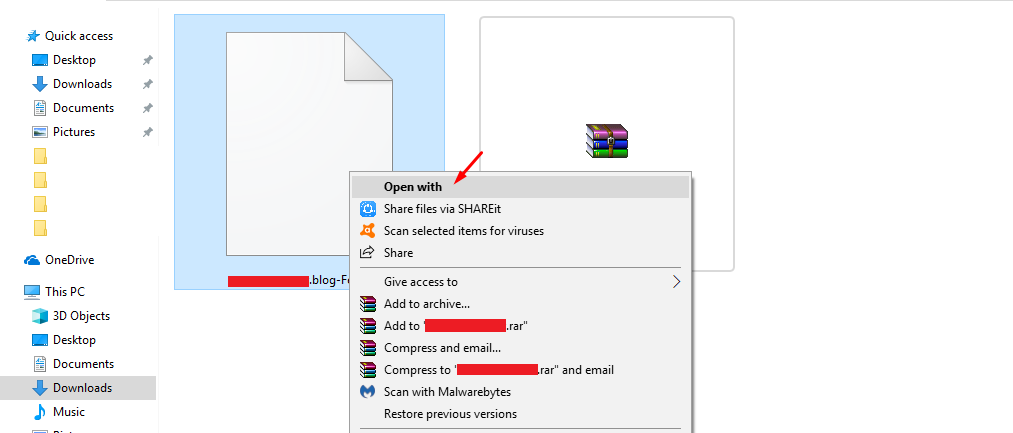Select Compress and email... option
This screenshot has height=433, width=1013.
point(520,348)
